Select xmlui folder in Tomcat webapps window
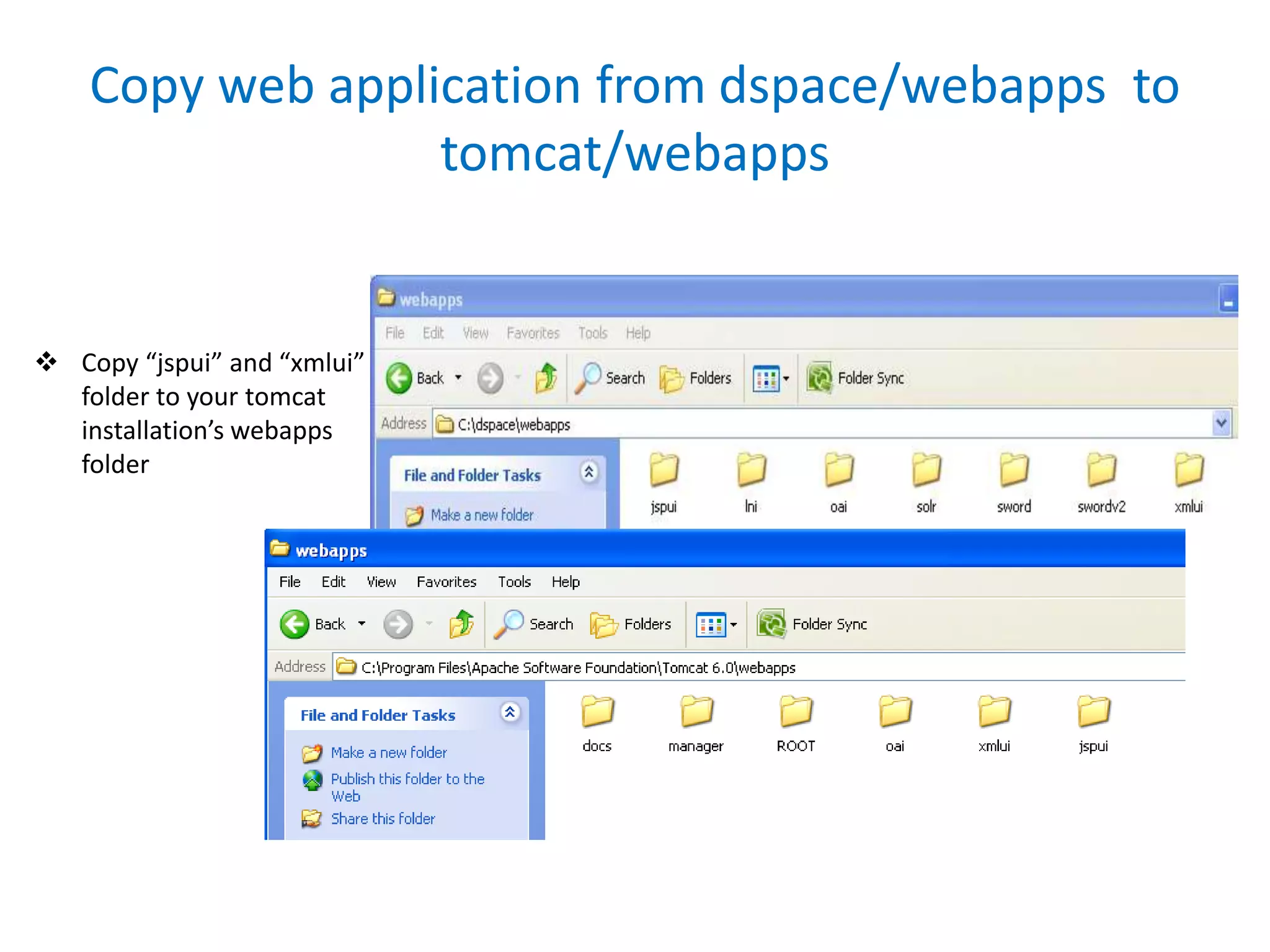 [994, 723]
